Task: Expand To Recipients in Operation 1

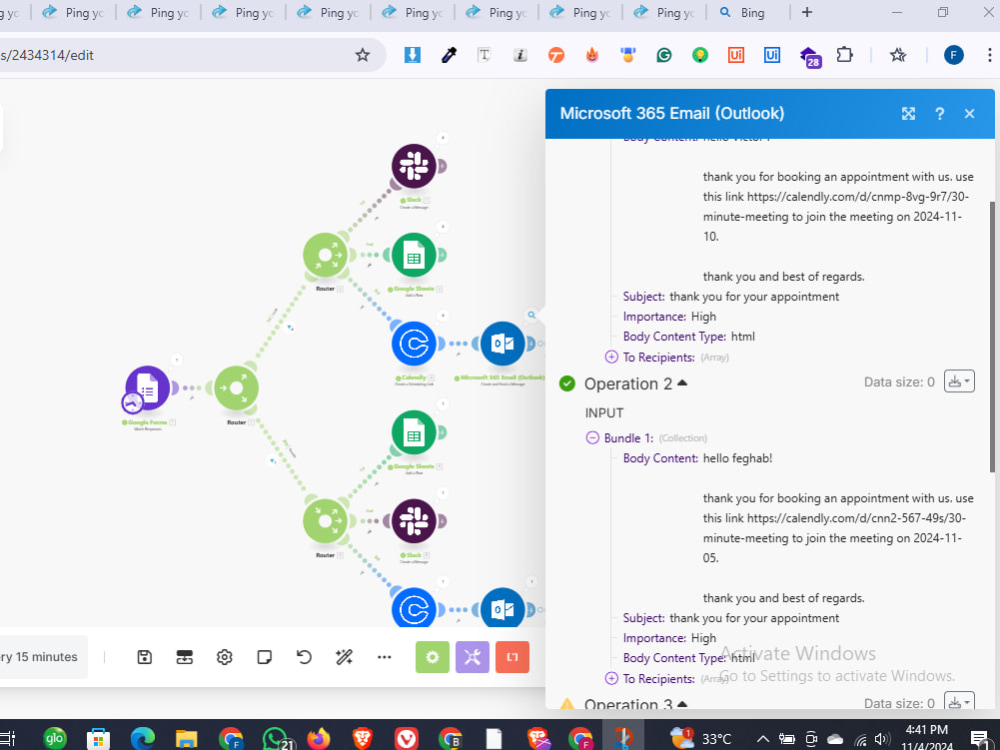Action: click(x=611, y=357)
